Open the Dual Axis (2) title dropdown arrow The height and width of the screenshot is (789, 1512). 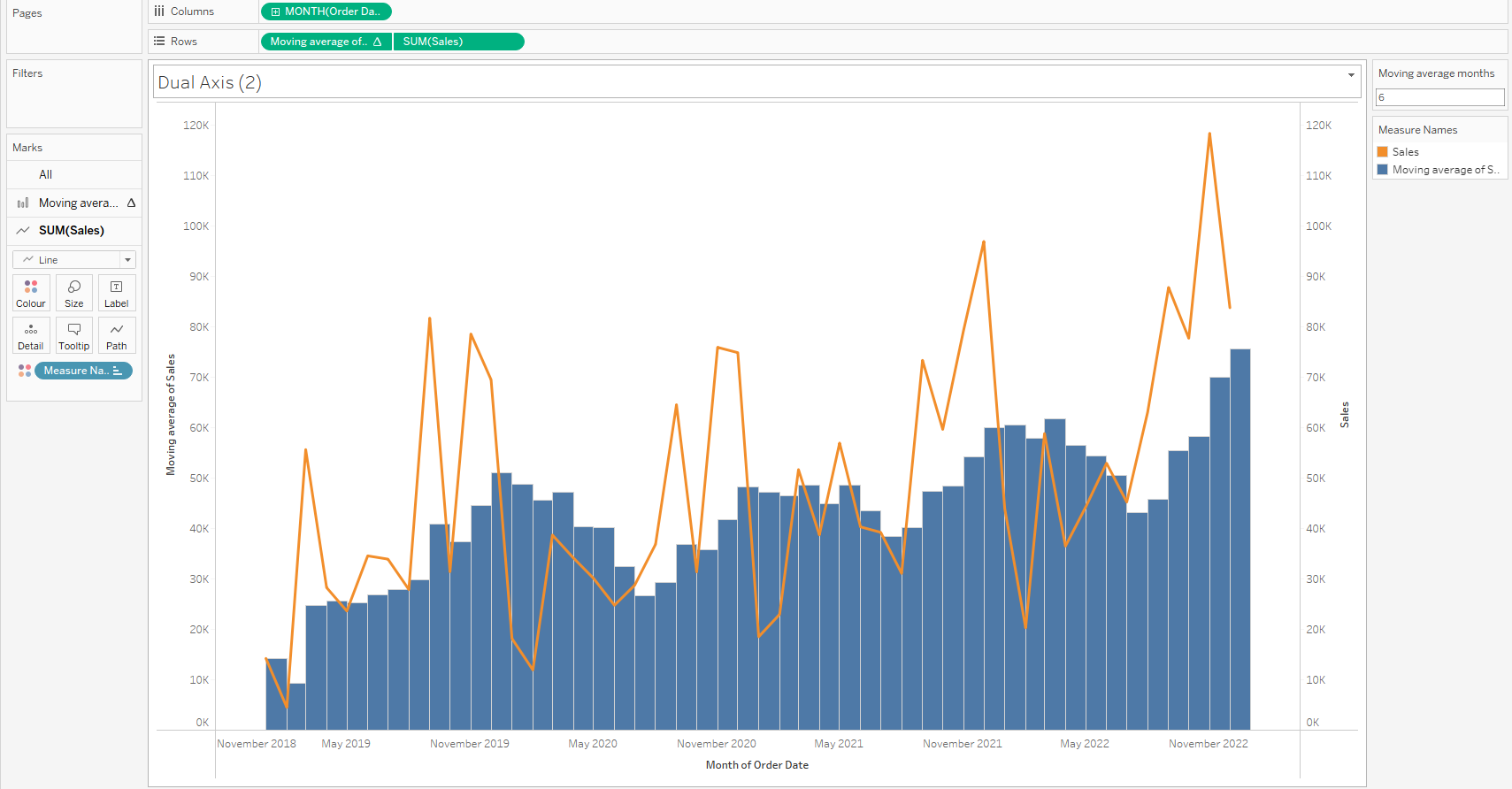[1351, 75]
